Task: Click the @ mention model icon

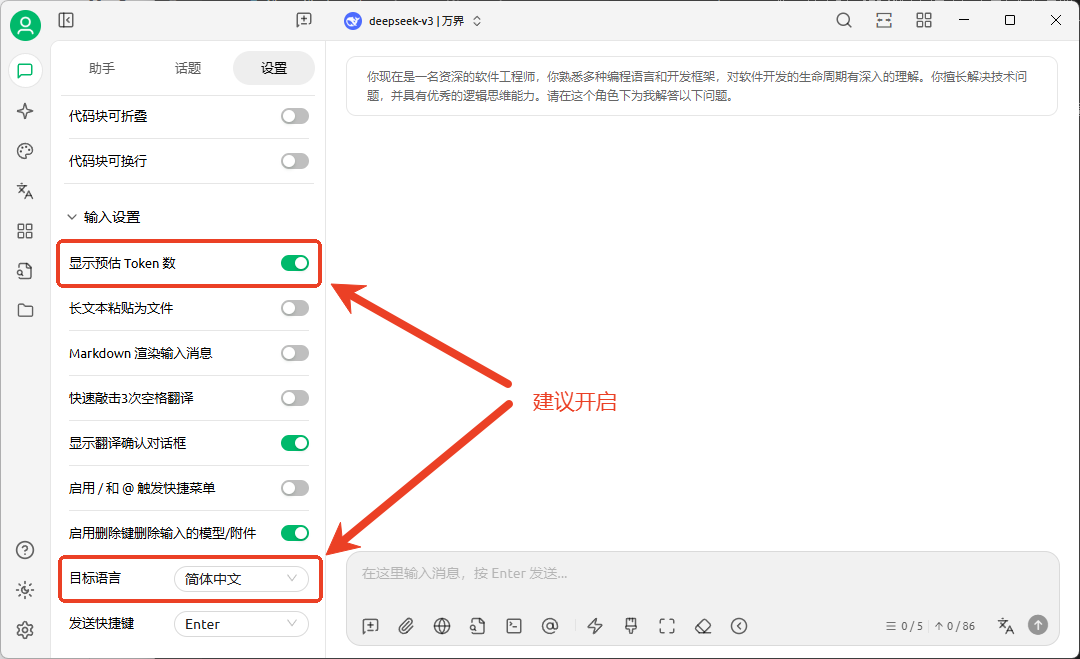Action: click(549, 626)
